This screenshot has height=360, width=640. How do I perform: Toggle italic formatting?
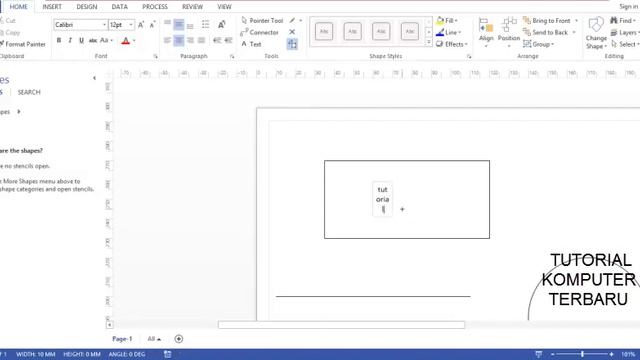pyautogui.click(x=70, y=40)
